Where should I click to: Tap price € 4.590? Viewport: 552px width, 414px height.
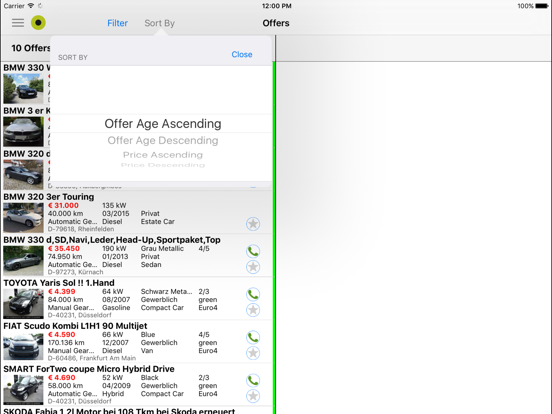(62, 334)
